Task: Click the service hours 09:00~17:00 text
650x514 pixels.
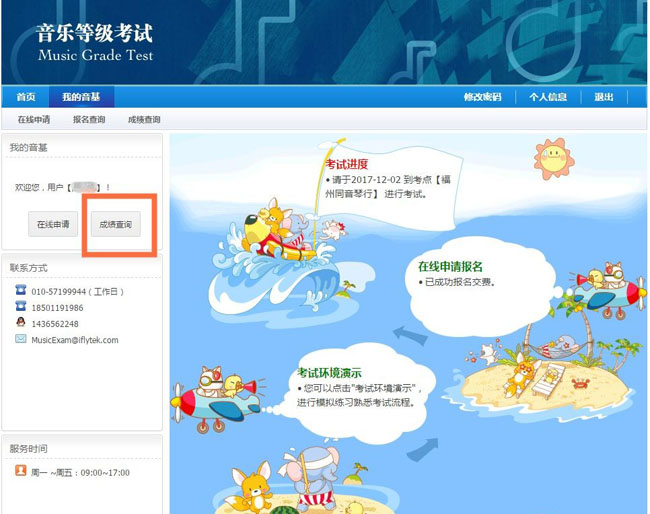Action: (x=105, y=473)
